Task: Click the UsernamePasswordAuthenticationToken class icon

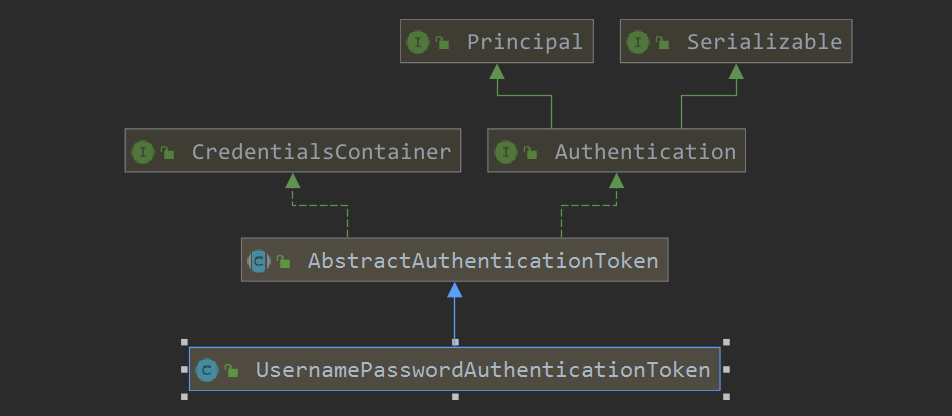Action: click(x=207, y=370)
